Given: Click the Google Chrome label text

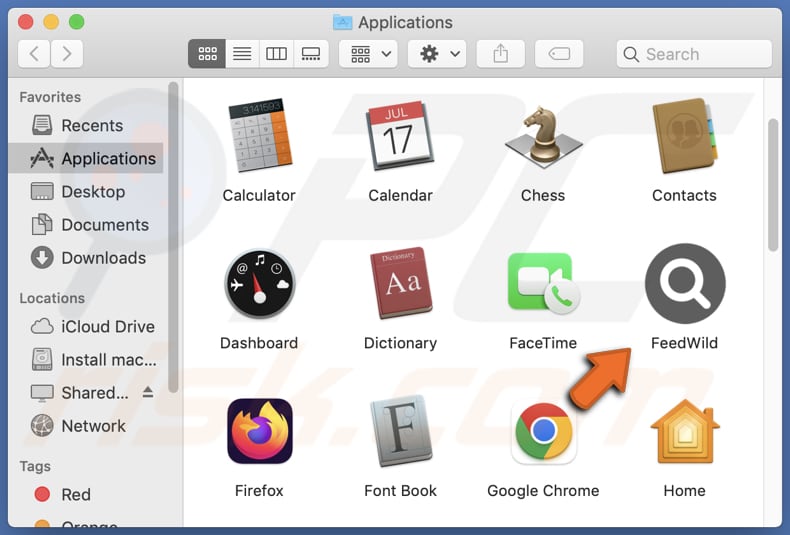Looking at the screenshot, I should (543, 491).
